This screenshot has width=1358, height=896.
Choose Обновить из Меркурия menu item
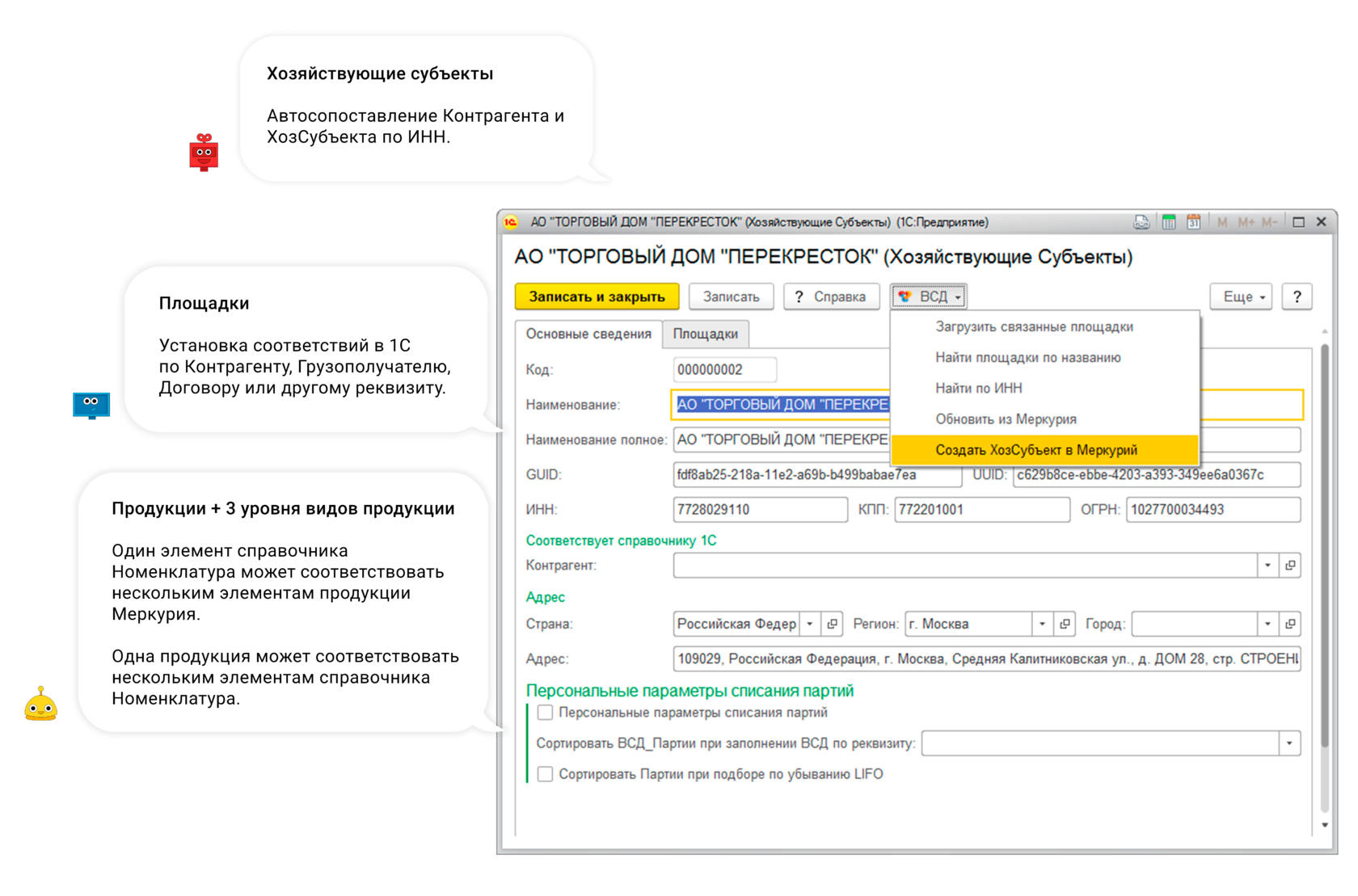coord(1044,419)
